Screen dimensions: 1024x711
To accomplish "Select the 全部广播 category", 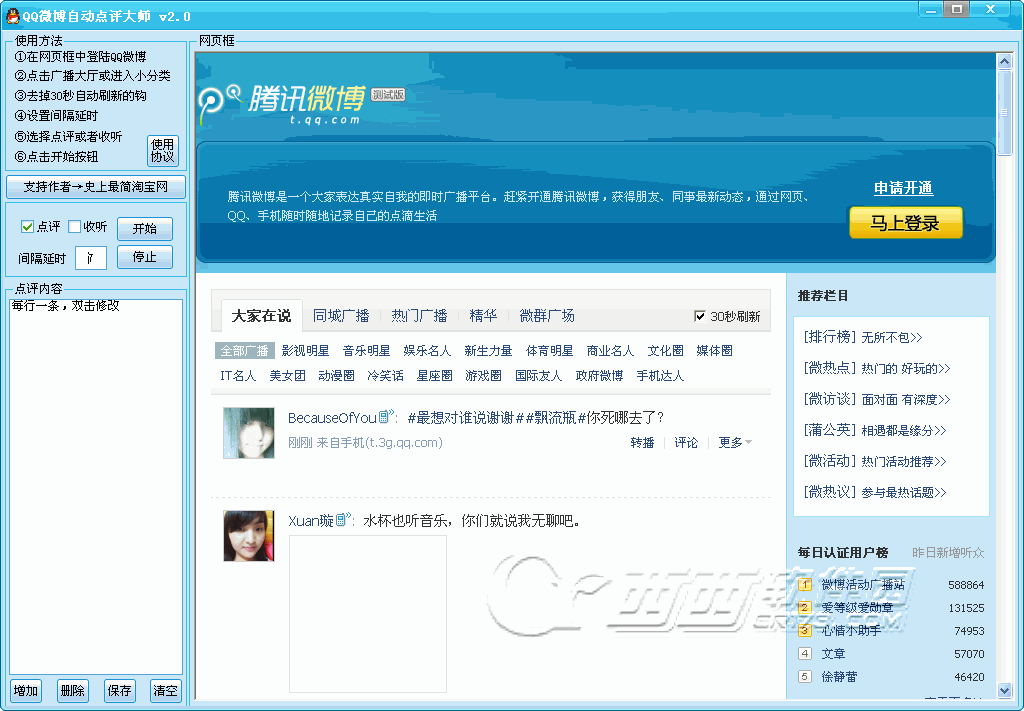I will pos(245,351).
